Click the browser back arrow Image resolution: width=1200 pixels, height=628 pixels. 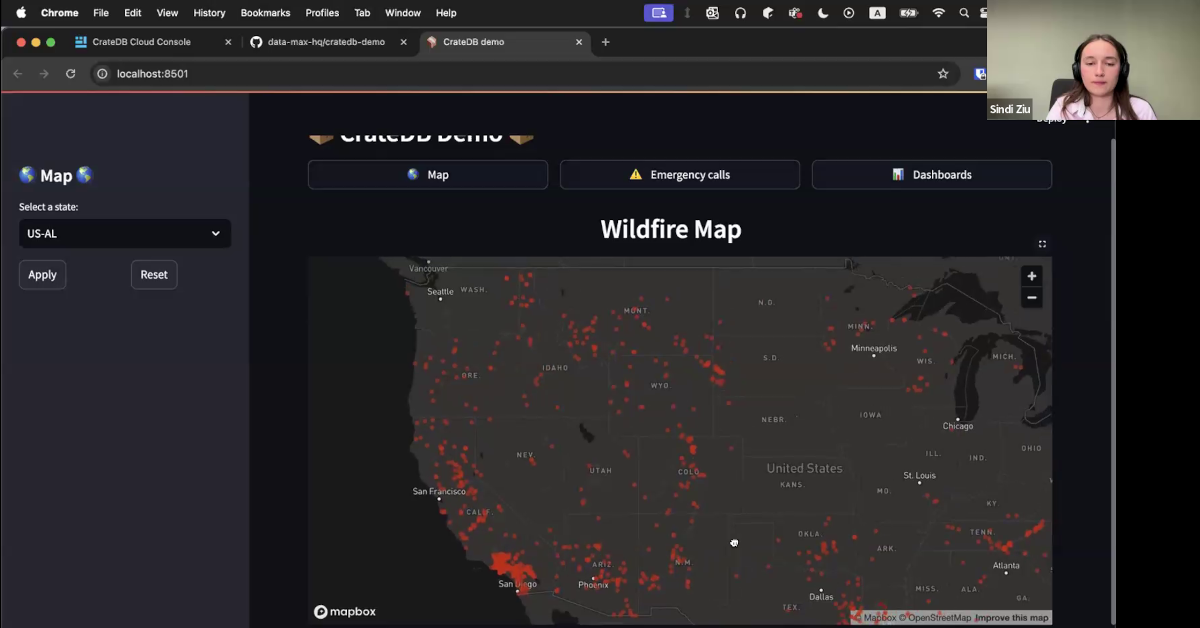click(x=17, y=74)
